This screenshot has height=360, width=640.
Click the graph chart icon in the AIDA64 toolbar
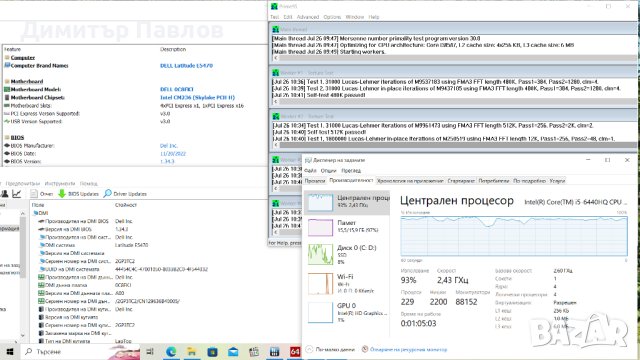coord(17,194)
